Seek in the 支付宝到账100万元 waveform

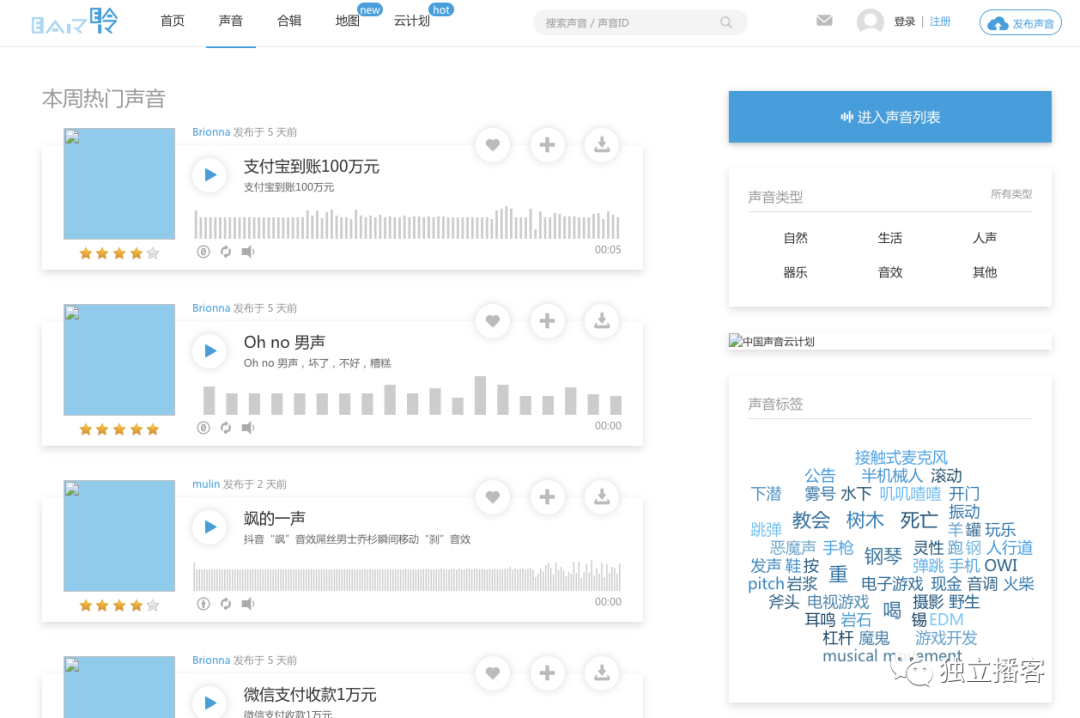pos(407,223)
